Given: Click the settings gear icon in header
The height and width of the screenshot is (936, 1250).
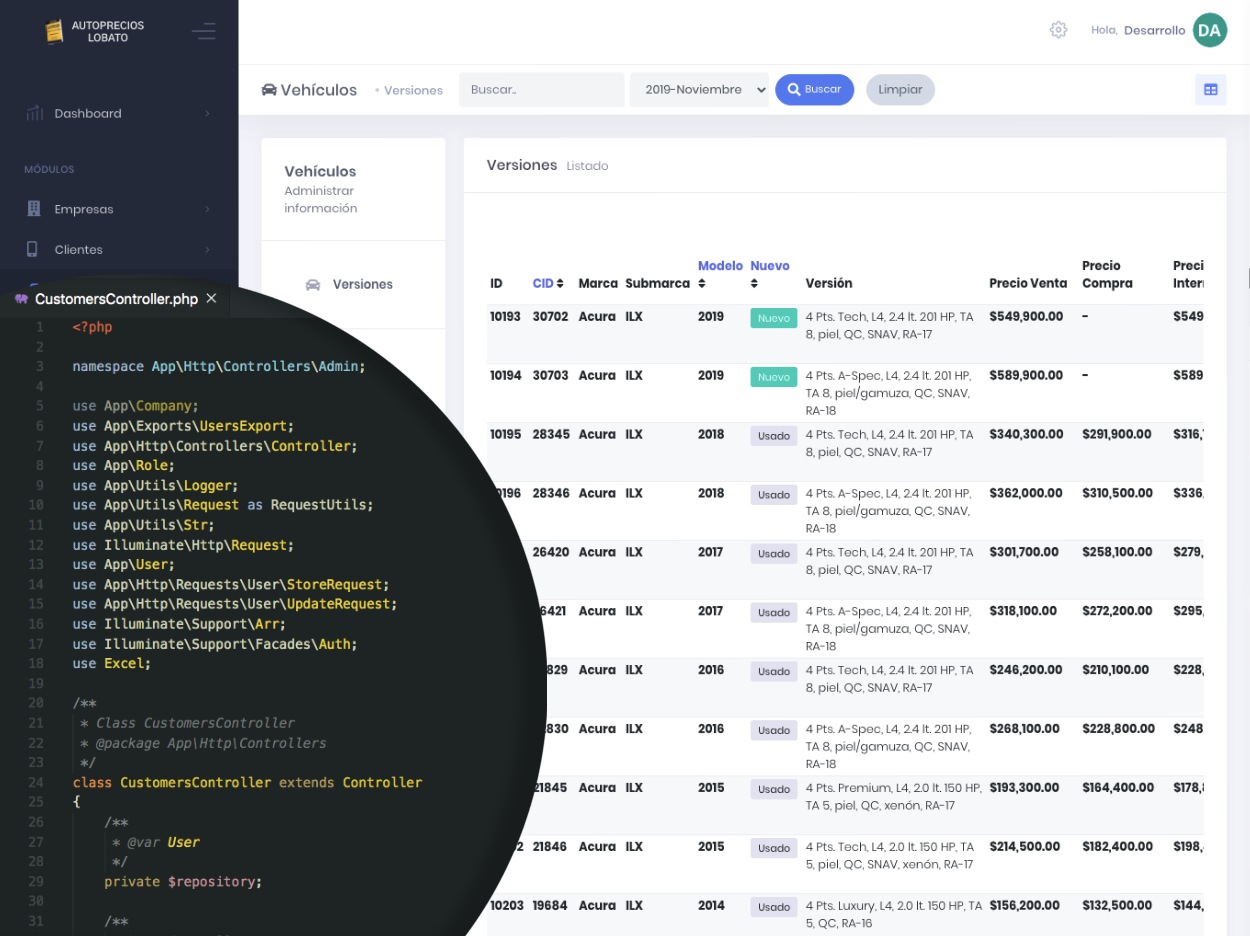Looking at the screenshot, I should [x=1058, y=30].
